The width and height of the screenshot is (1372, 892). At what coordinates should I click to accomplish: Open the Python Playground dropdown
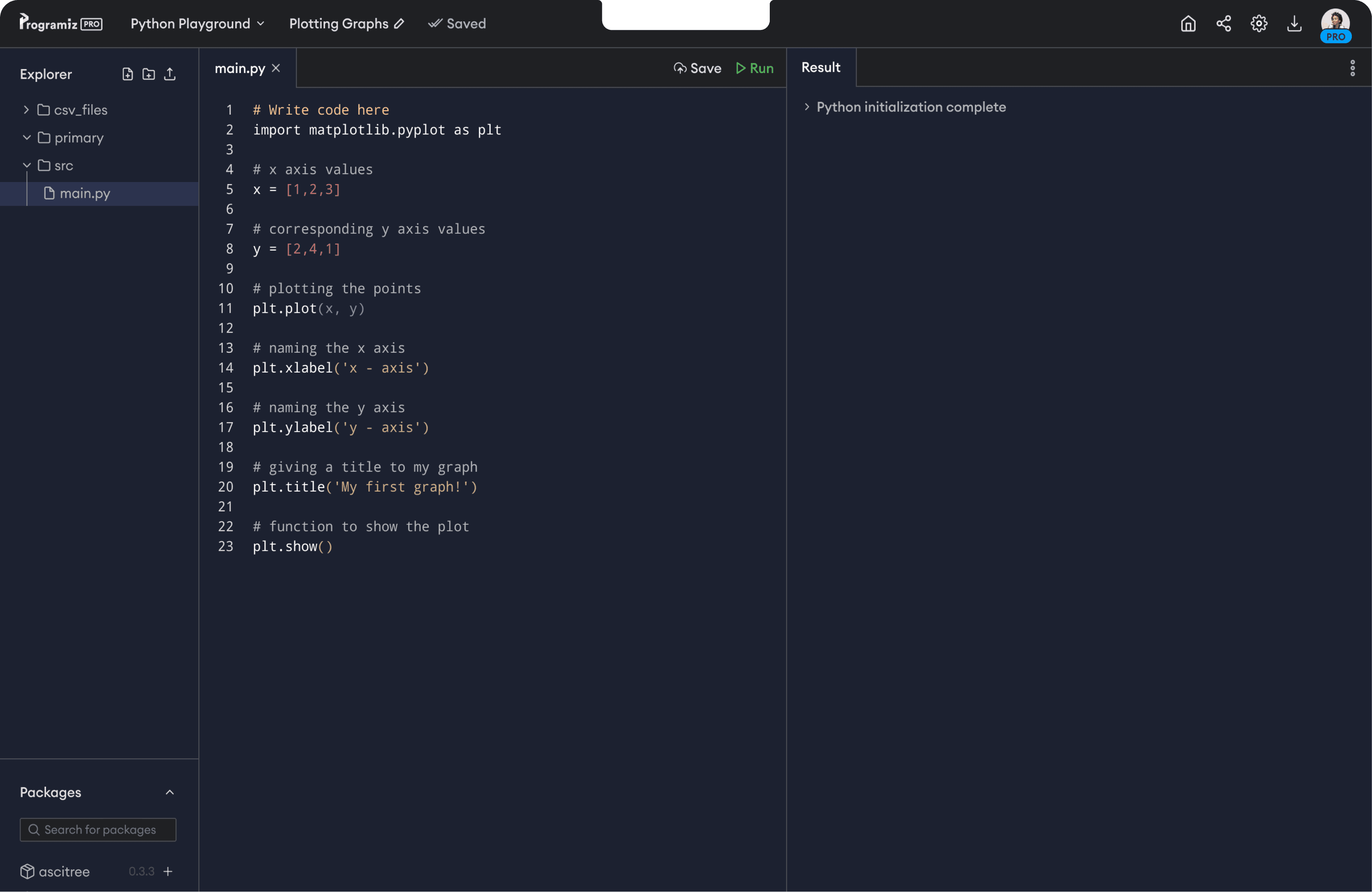click(197, 24)
